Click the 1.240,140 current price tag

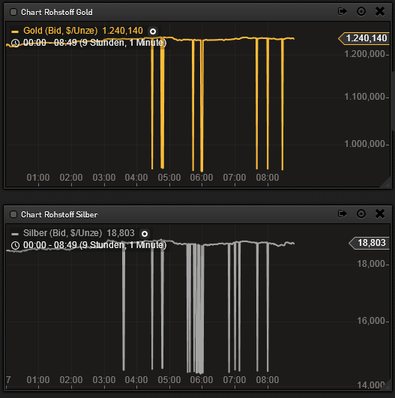pyautogui.click(x=364, y=38)
